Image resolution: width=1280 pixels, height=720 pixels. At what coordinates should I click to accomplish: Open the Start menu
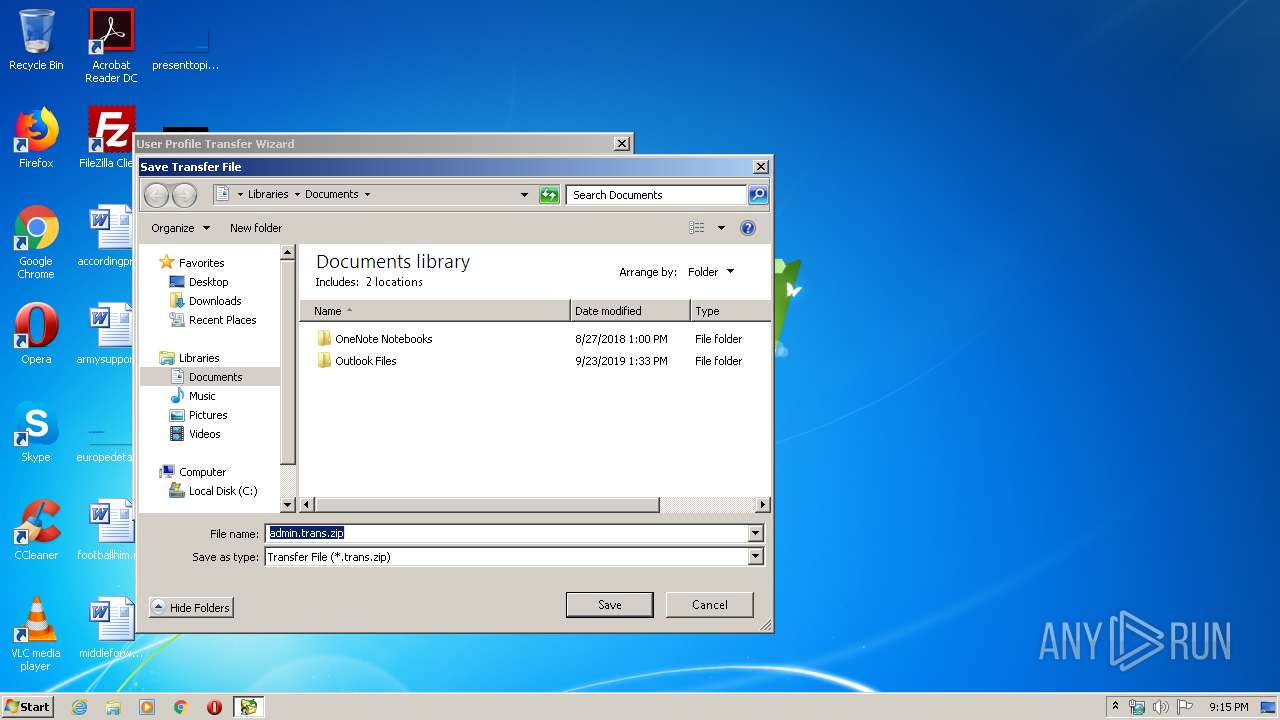point(28,707)
